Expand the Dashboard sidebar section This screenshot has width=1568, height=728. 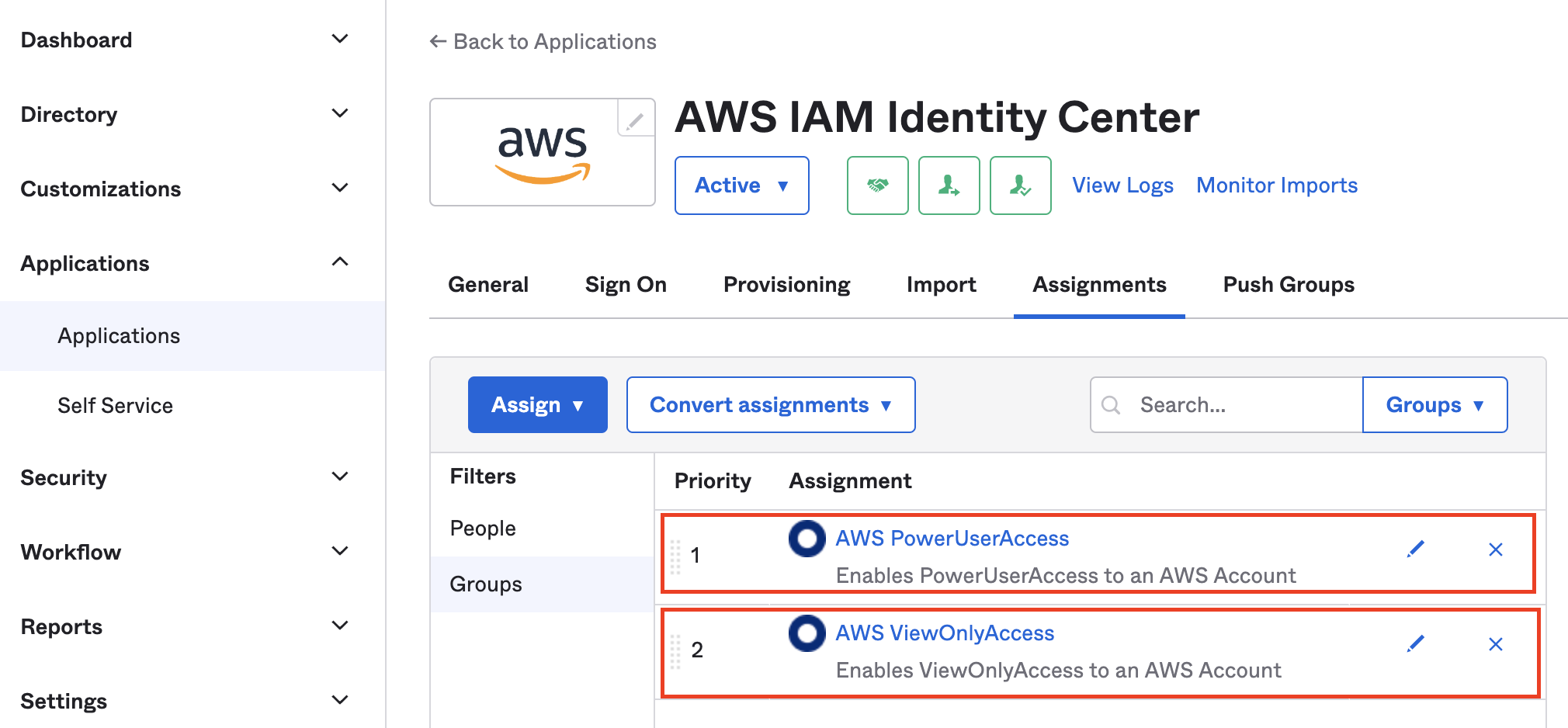(x=339, y=39)
